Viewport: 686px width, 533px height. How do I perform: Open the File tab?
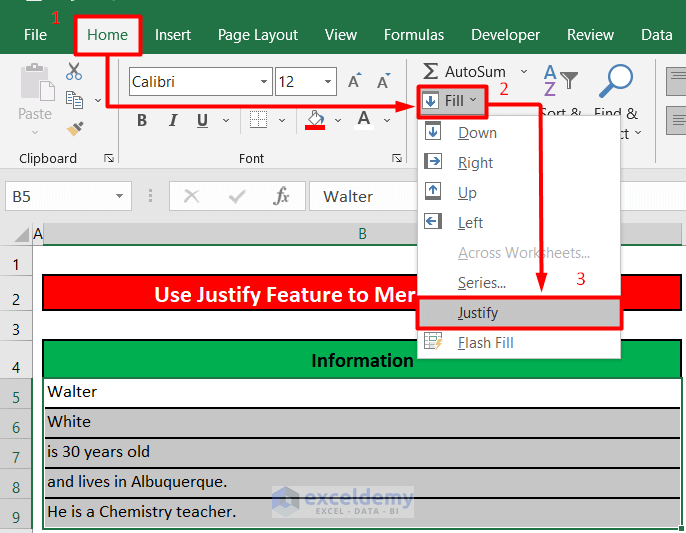point(35,35)
